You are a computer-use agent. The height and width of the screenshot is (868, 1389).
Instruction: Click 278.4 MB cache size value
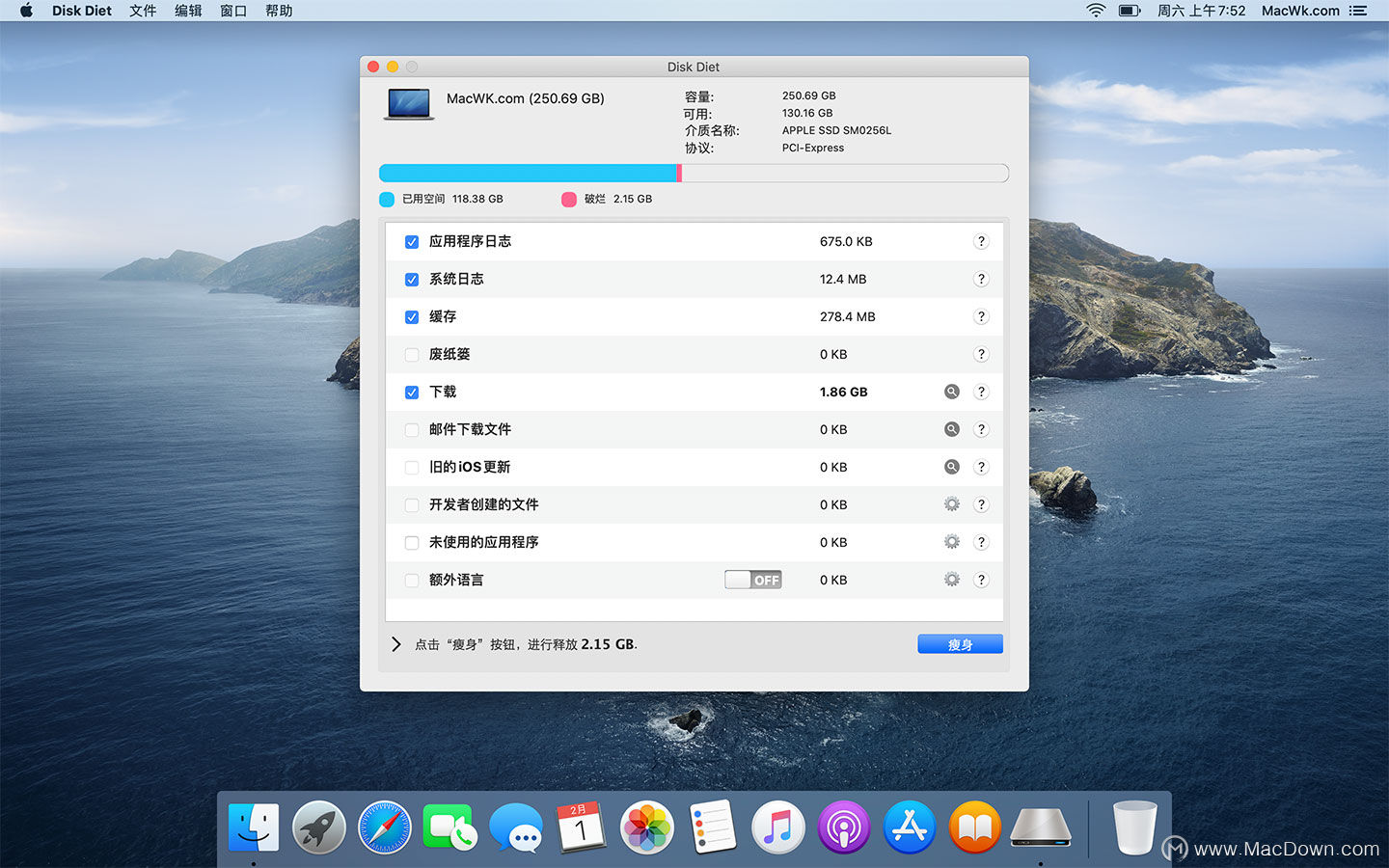(x=847, y=316)
